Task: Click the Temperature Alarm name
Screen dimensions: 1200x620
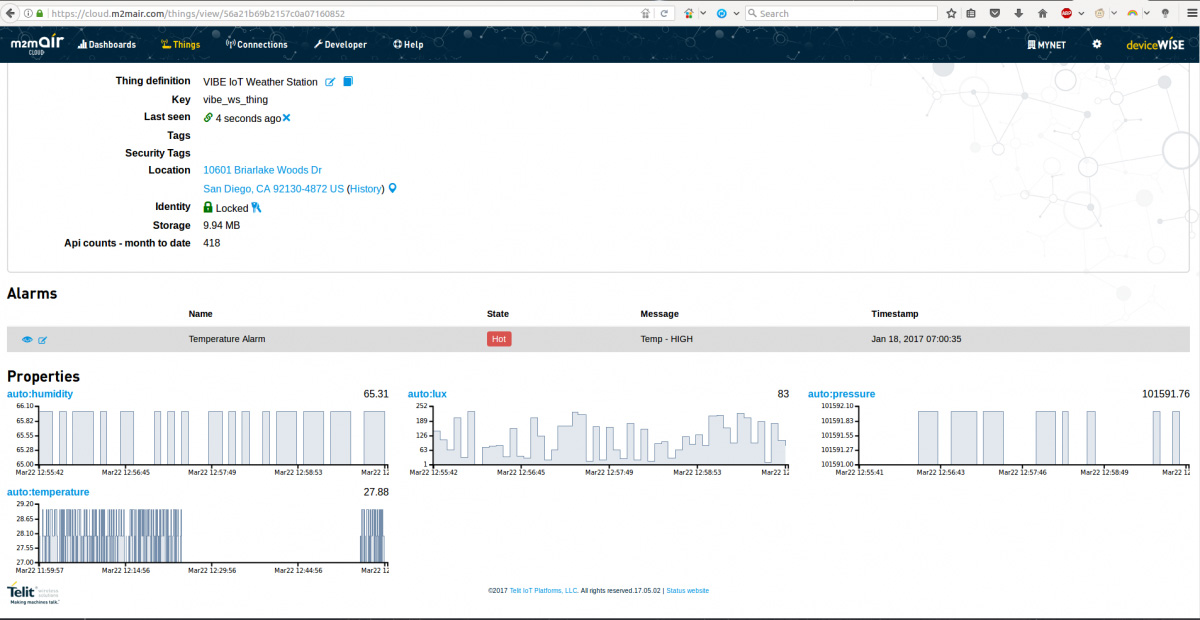Action: (x=227, y=339)
